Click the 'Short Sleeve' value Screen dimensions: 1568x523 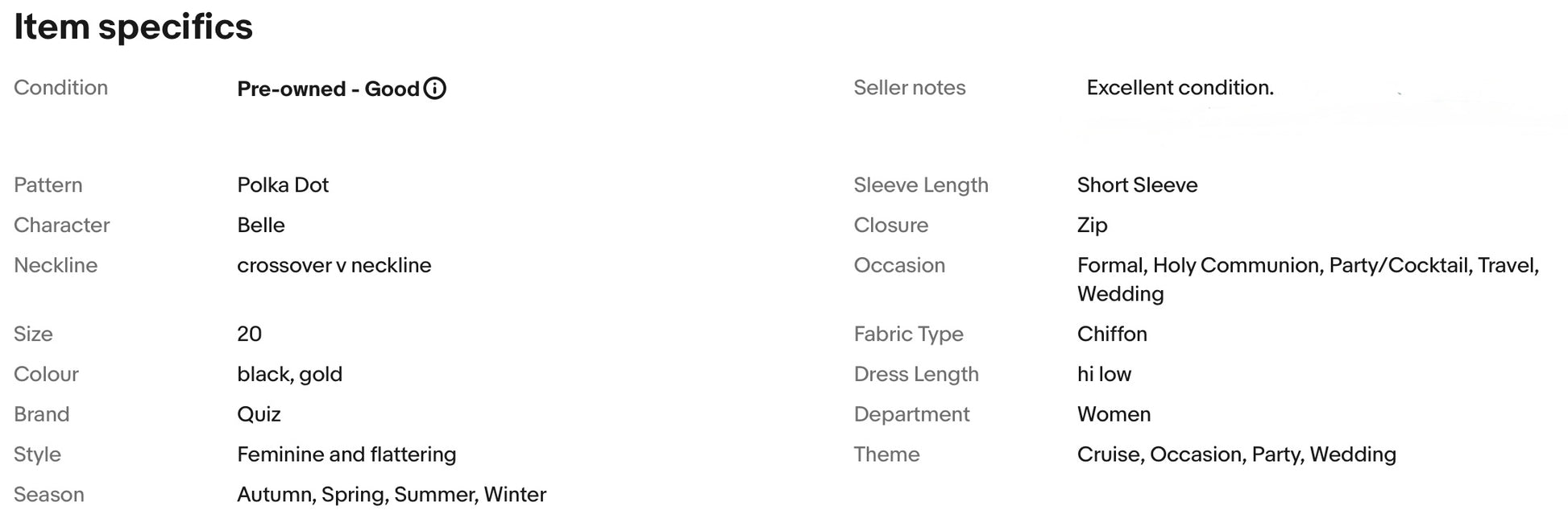tap(1137, 185)
